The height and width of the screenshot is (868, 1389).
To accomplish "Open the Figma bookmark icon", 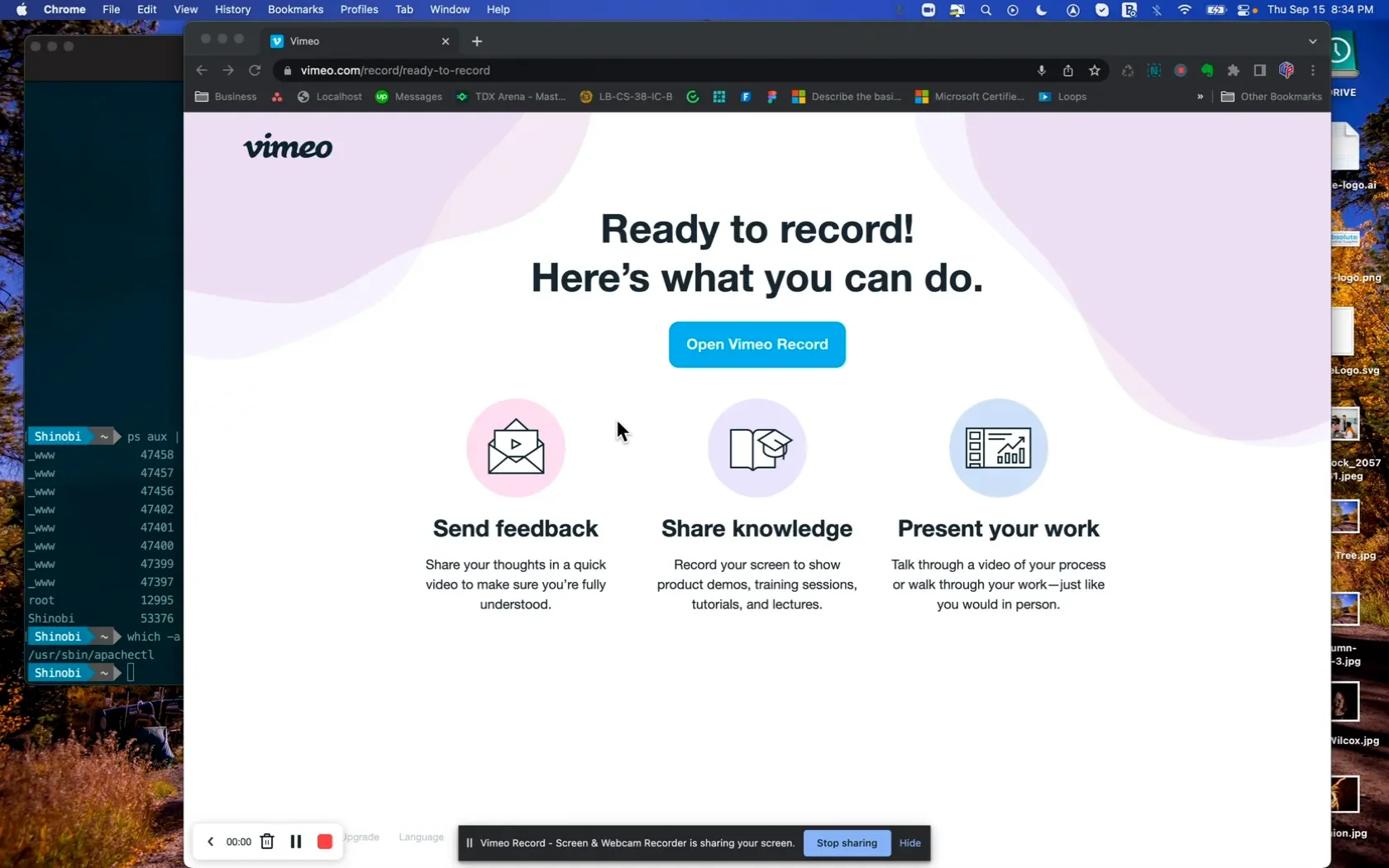I will coord(772,97).
